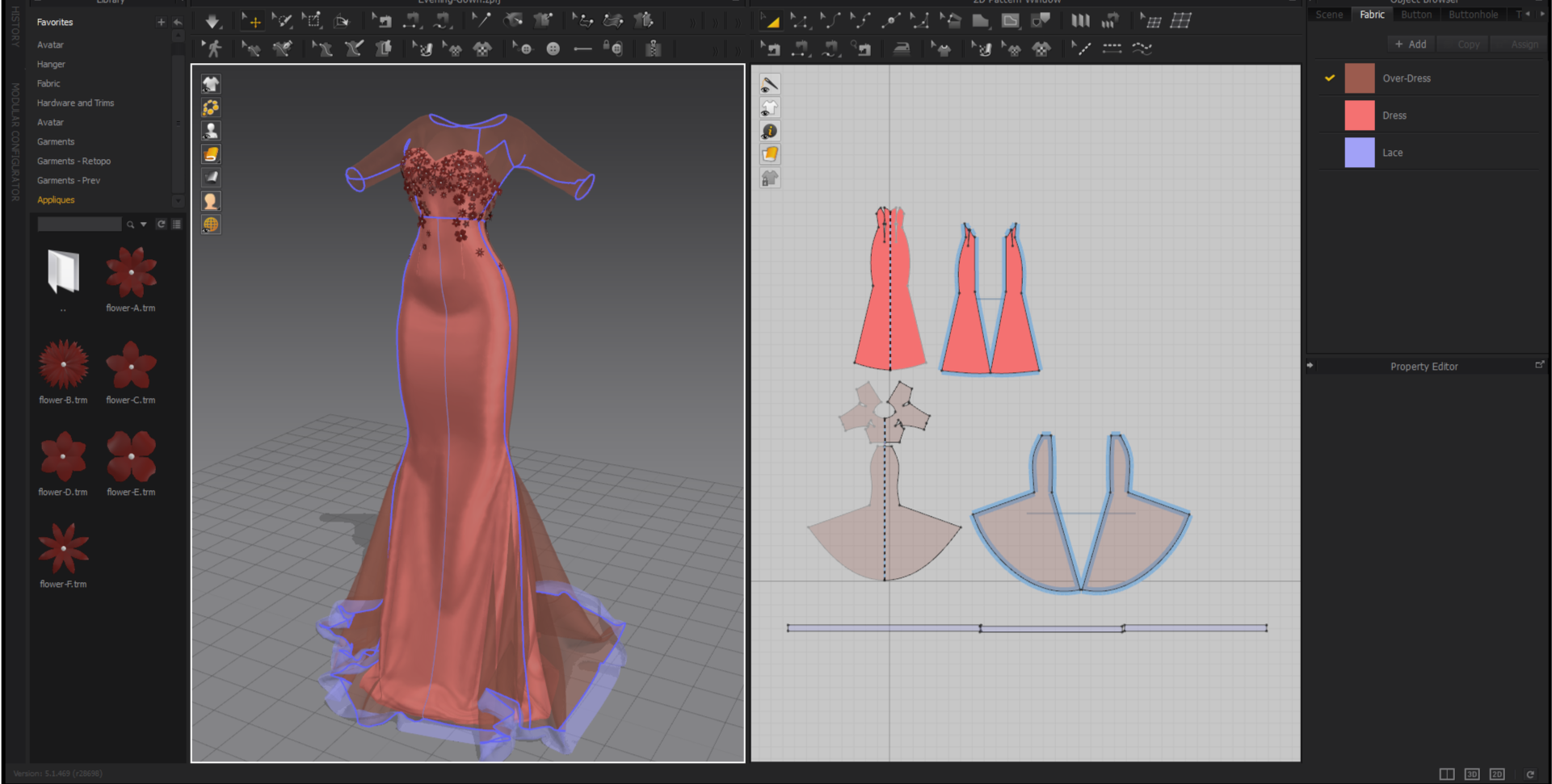This screenshot has width=1552, height=784.
Task: Open the Button tab in Object Browser
Action: click(1416, 15)
